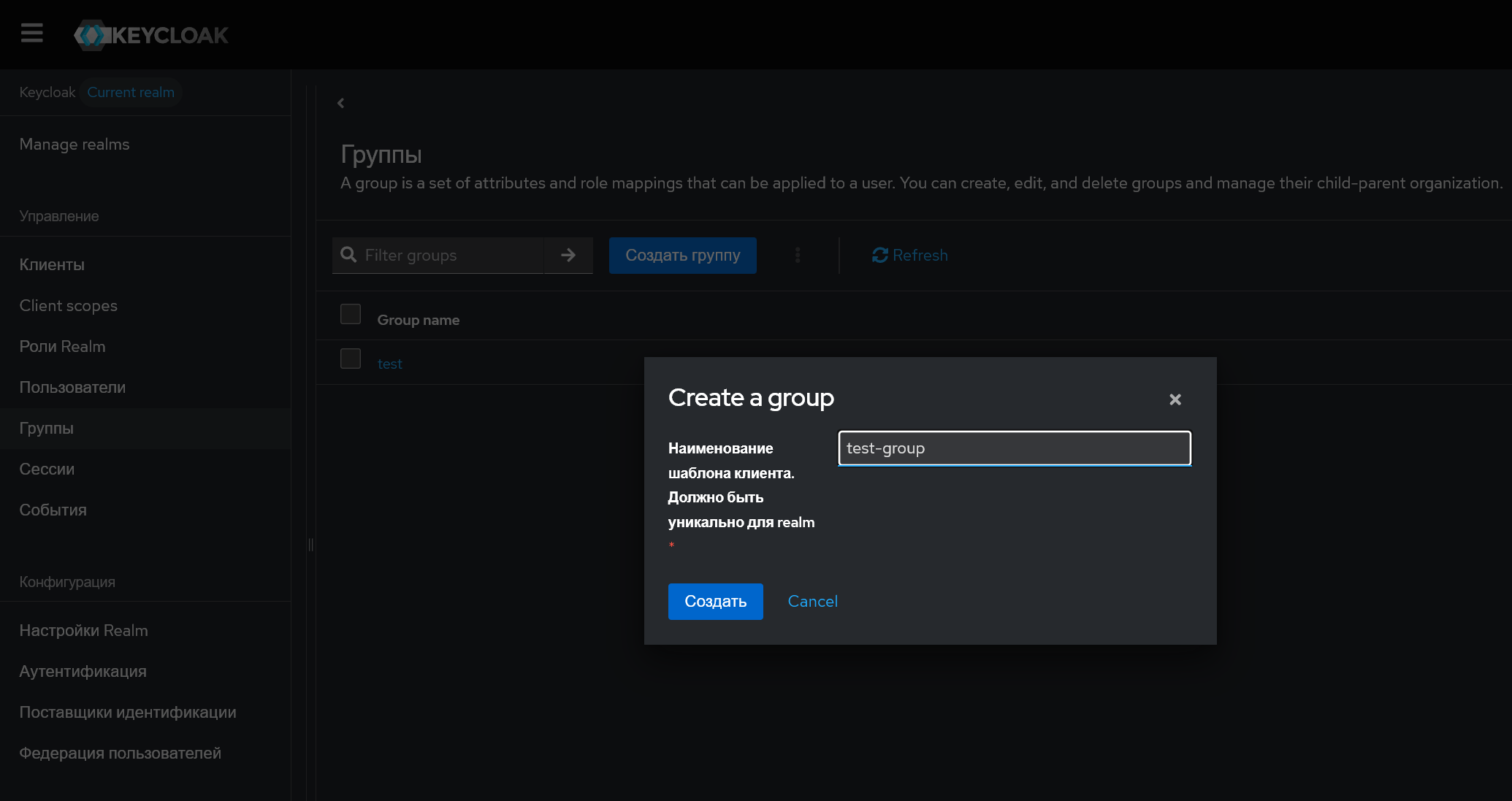
Task: Click the search magnifier icon in filter
Action: click(x=348, y=255)
